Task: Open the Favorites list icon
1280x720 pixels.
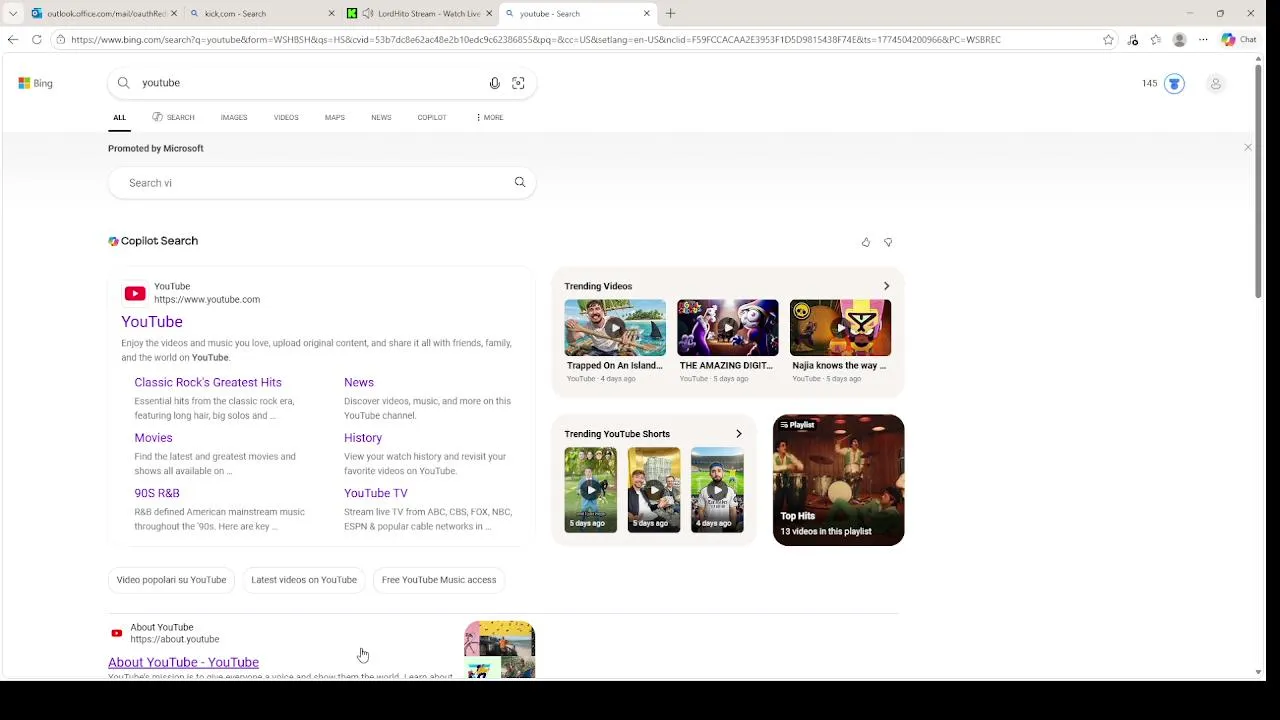Action: tap(1155, 40)
